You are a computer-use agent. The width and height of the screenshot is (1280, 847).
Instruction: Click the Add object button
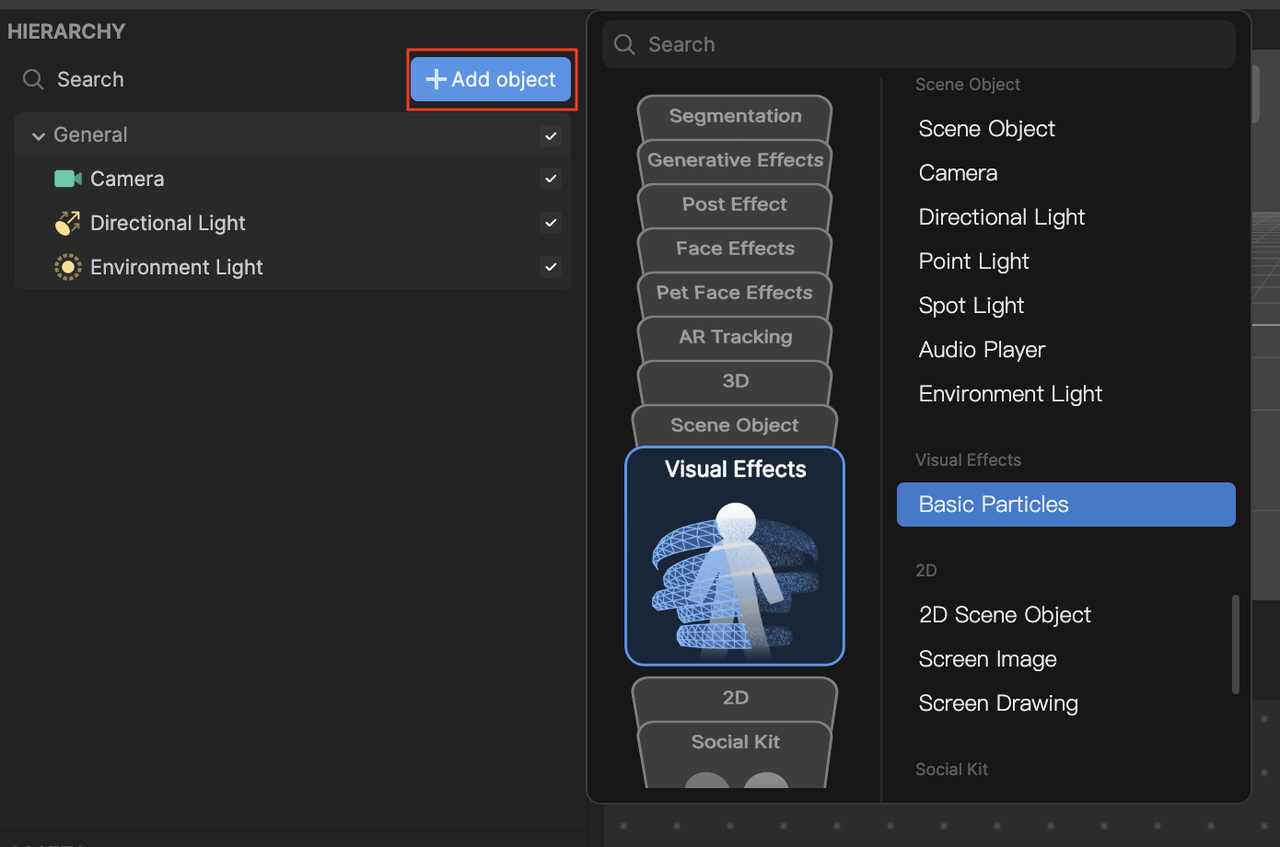pos(491,79)
